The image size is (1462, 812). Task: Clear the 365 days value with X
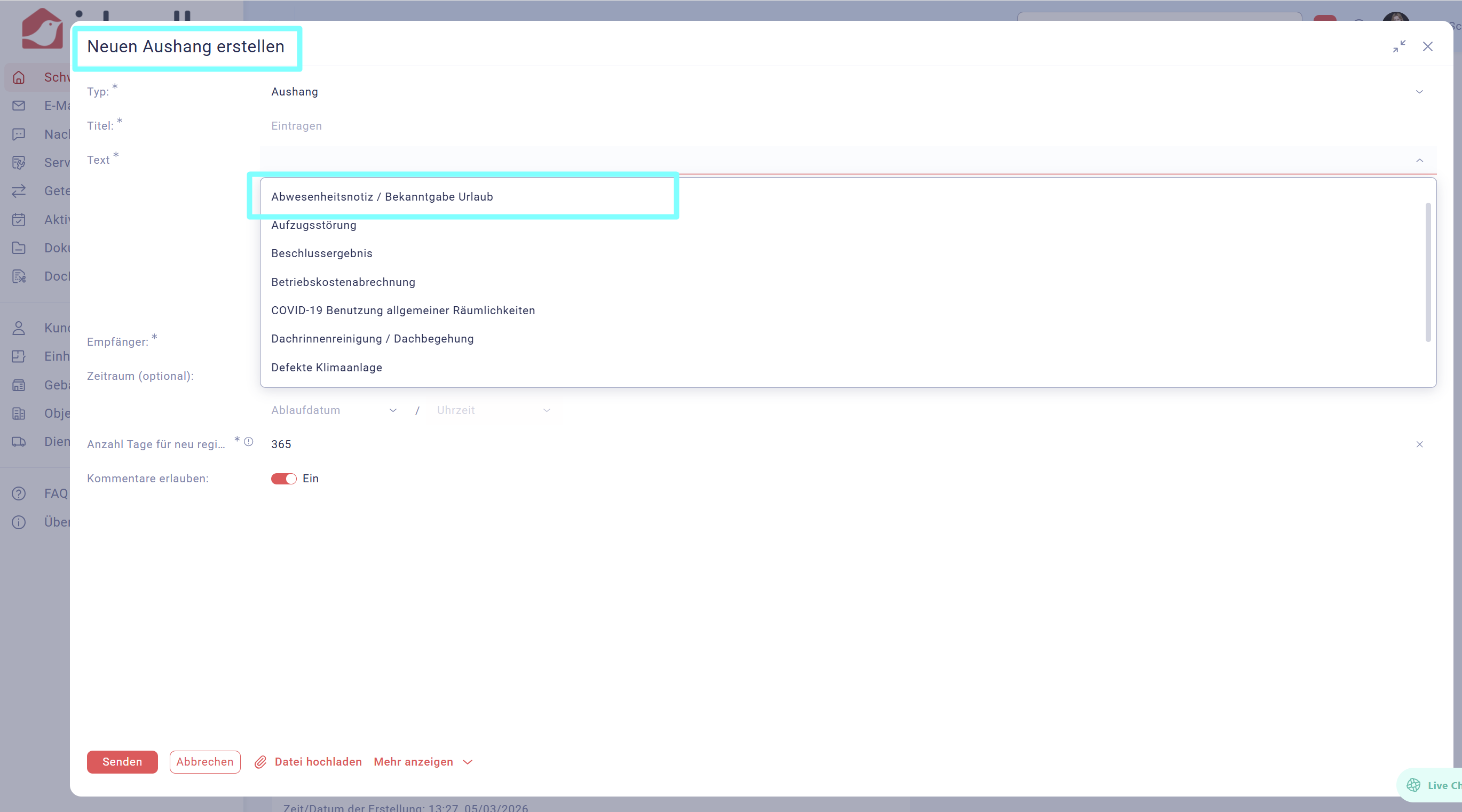pyautogui.click(x=1419, y=444)
